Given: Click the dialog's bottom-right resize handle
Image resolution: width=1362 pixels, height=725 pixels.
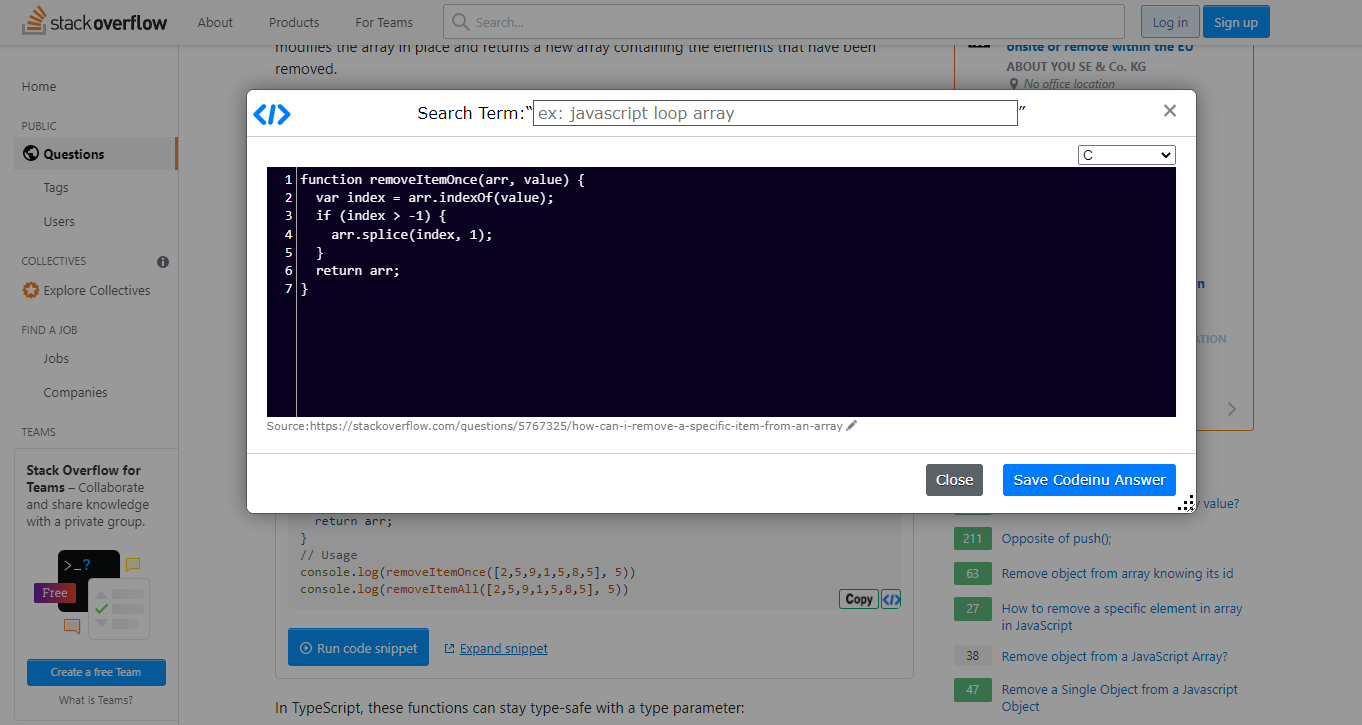Looking at the screenshot, I should (x=1185, y=503).
